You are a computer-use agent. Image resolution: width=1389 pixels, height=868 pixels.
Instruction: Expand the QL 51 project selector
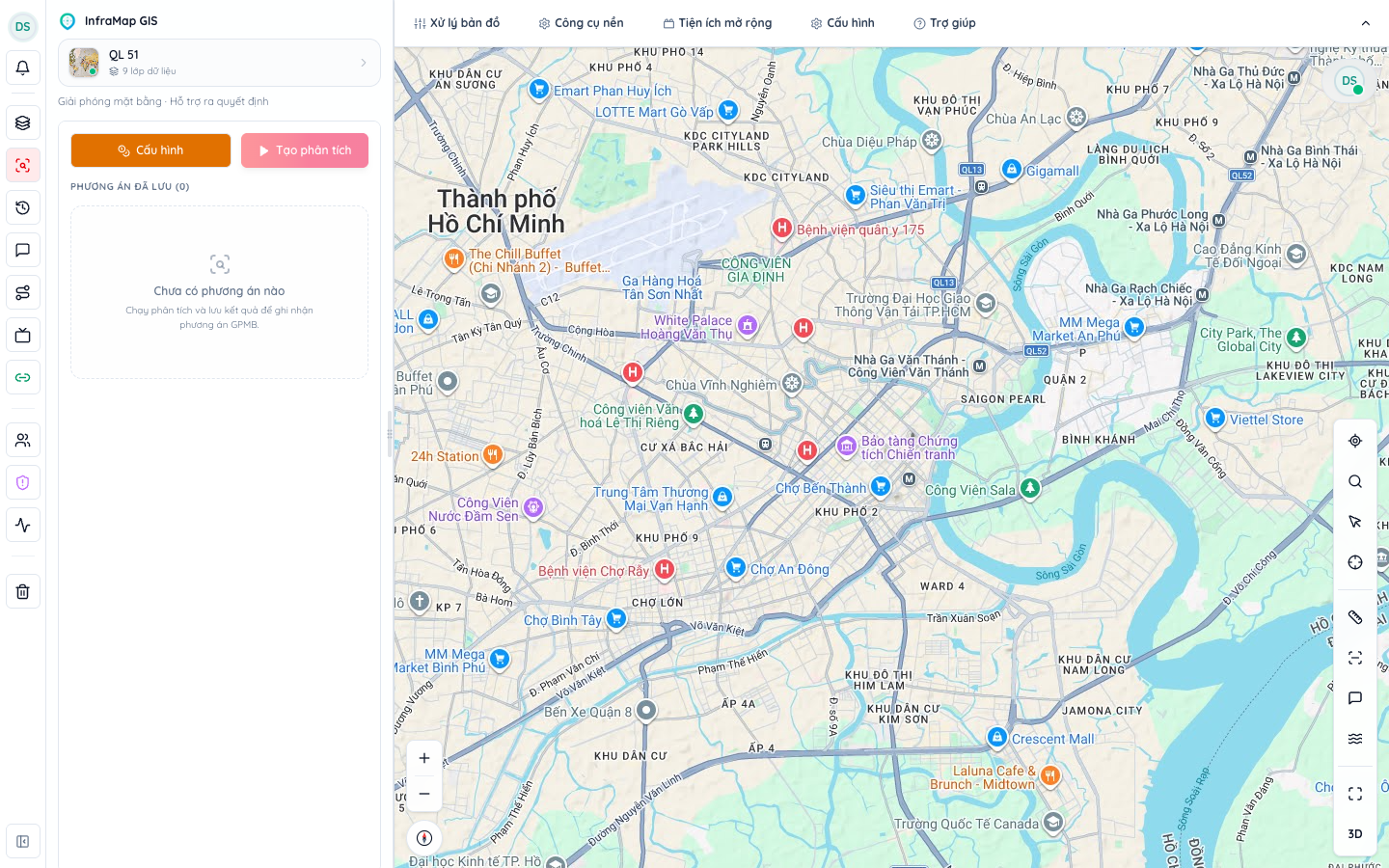click(x=219, y=63)
